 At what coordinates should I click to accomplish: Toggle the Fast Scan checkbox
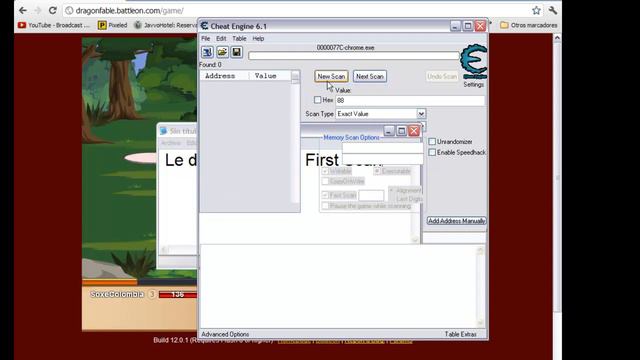[x=325, y=195]
